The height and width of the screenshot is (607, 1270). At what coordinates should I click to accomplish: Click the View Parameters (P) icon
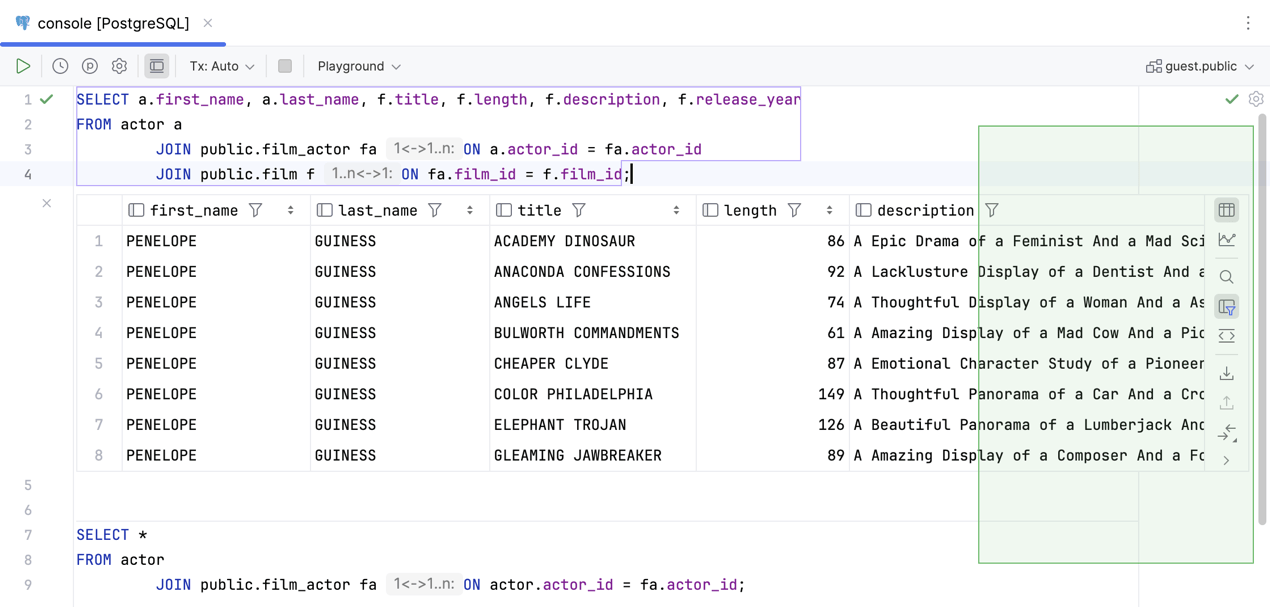pyautogui.click(x=90, y=66)
